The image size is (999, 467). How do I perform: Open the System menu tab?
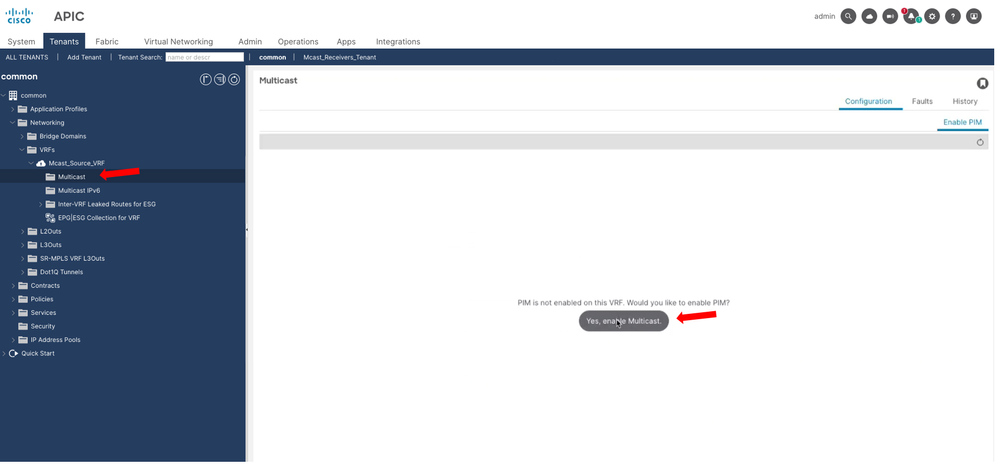point(21,41)
